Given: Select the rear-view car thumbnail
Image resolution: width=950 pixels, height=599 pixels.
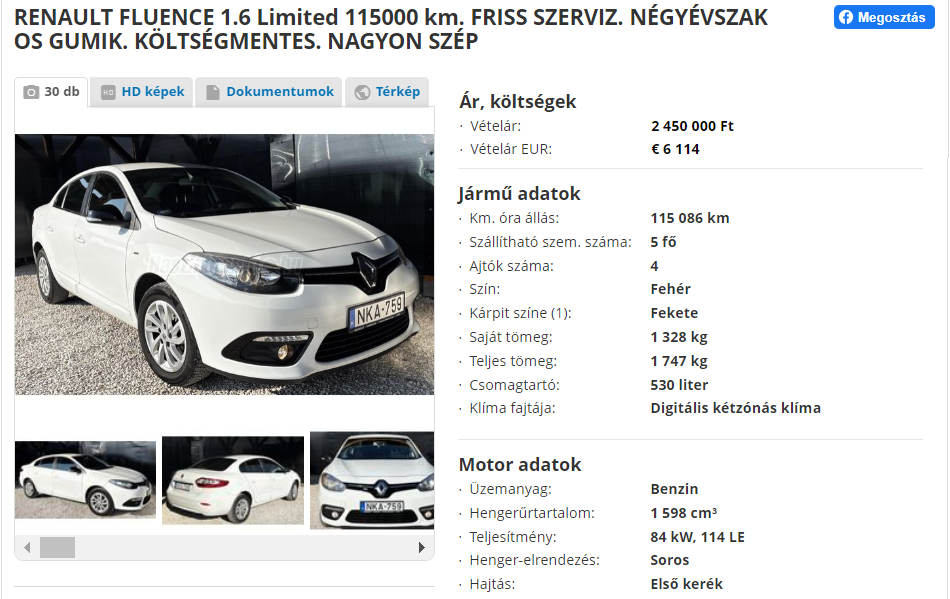Looking at the screenshot, I should 233,480.
